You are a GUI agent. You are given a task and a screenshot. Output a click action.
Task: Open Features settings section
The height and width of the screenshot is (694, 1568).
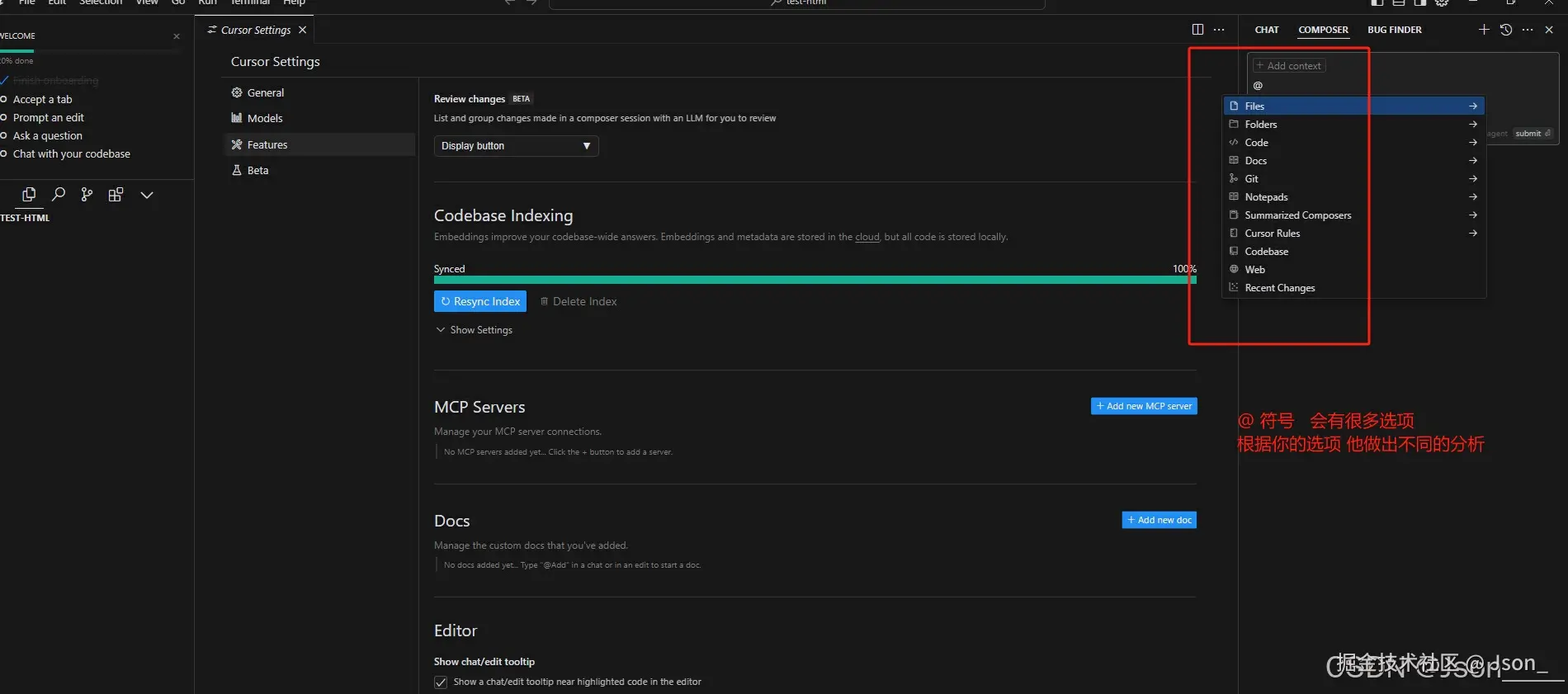pos(318,144)
